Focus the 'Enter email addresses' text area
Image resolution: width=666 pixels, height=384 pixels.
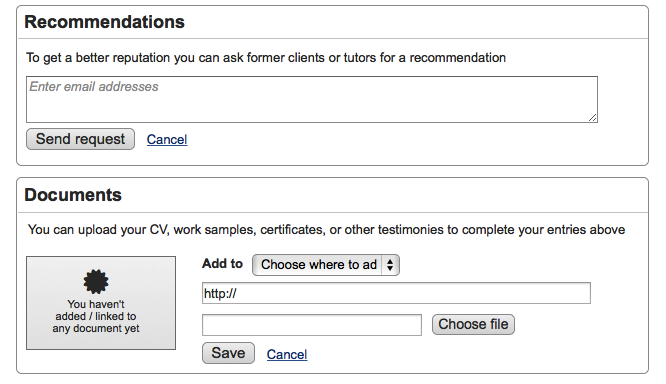(x=312, y=99)
